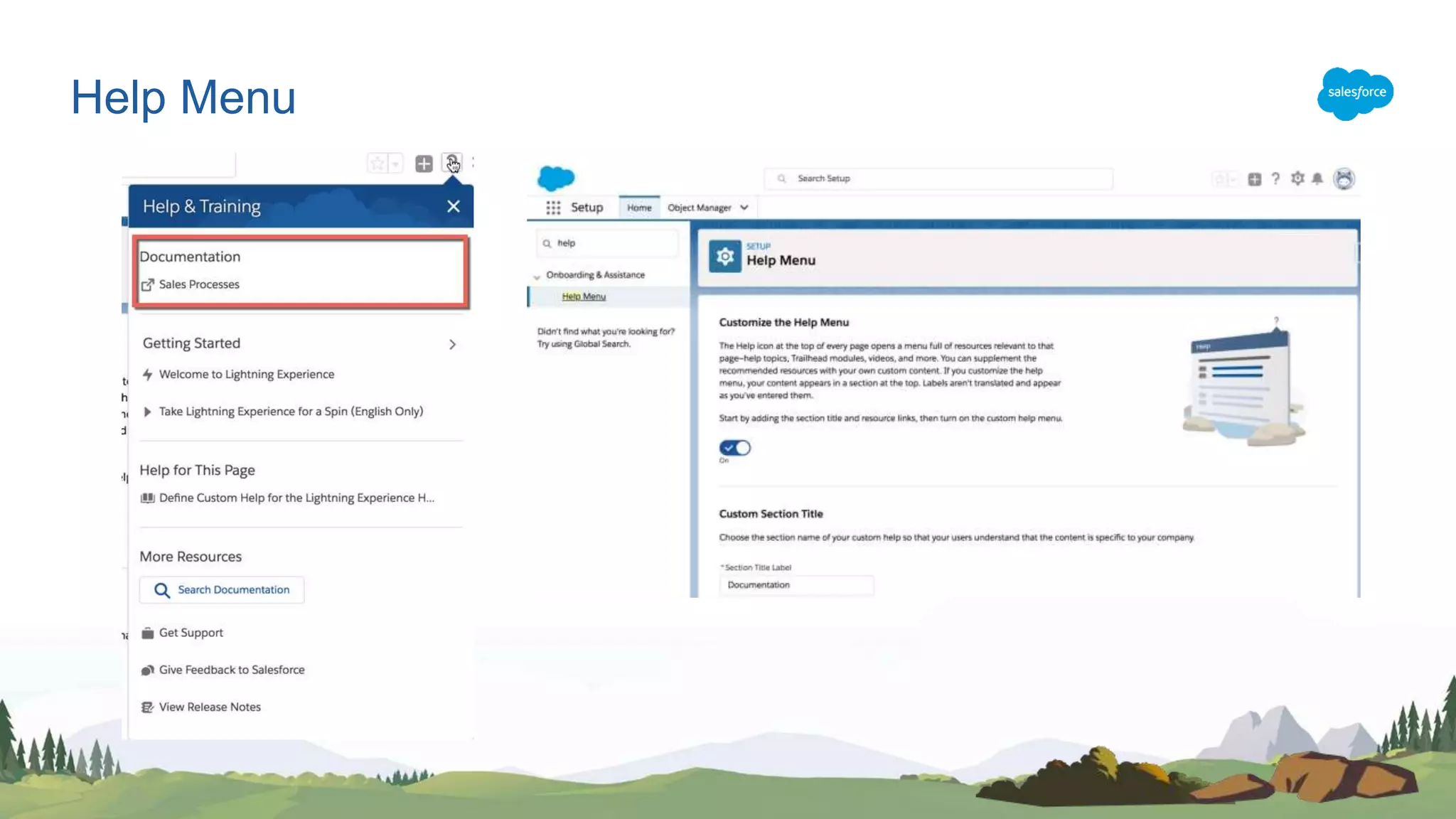Image resolution: width=1456 pixels, height=819 pixels.
Task: Open the user avatar profile menu
Action: pos(1344,178)
